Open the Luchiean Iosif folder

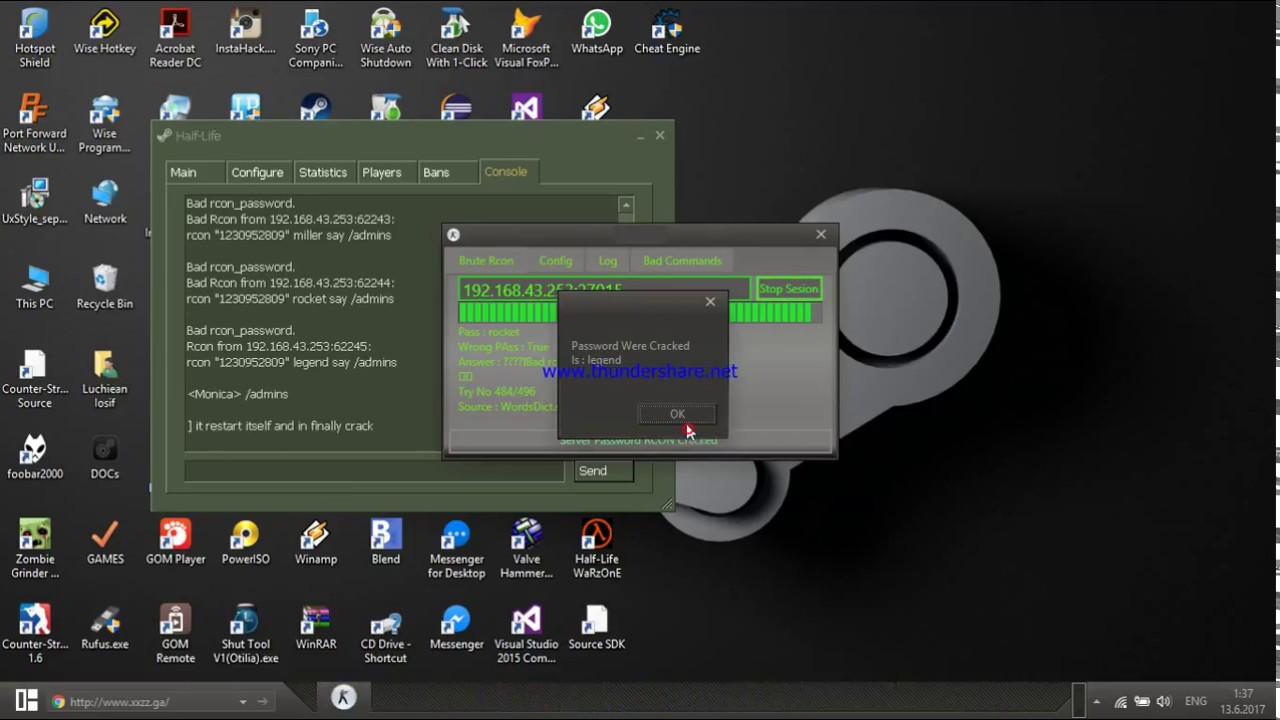(x=105, y=379)
